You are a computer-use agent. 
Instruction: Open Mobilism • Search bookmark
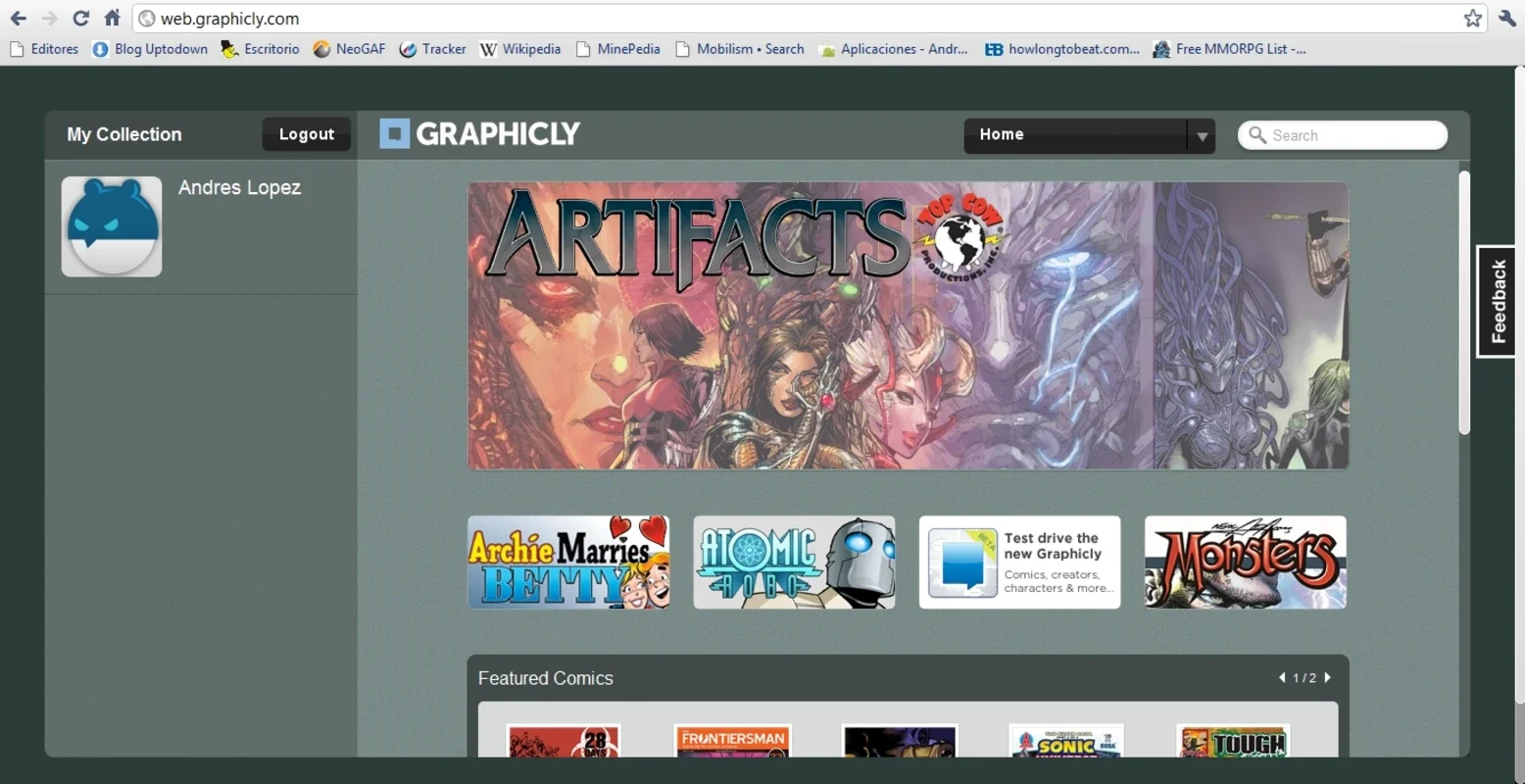tap(740, 49)
